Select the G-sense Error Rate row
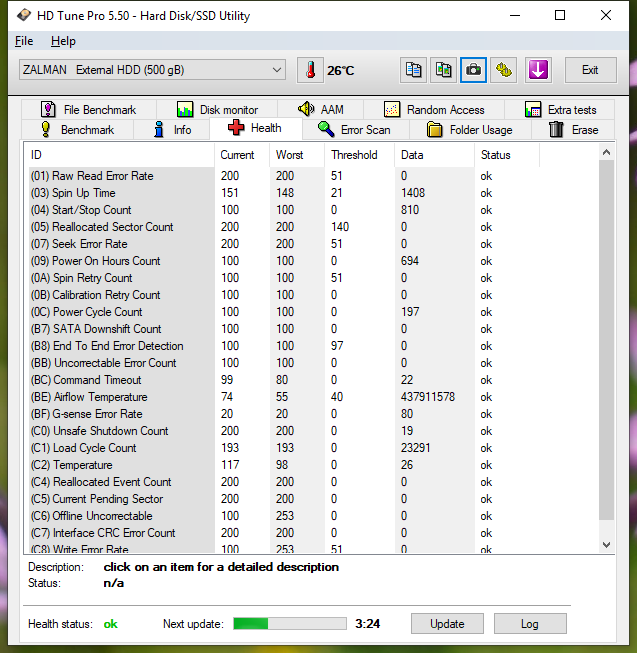The width and height of the screenshot is (637, 653). point(283,414)
